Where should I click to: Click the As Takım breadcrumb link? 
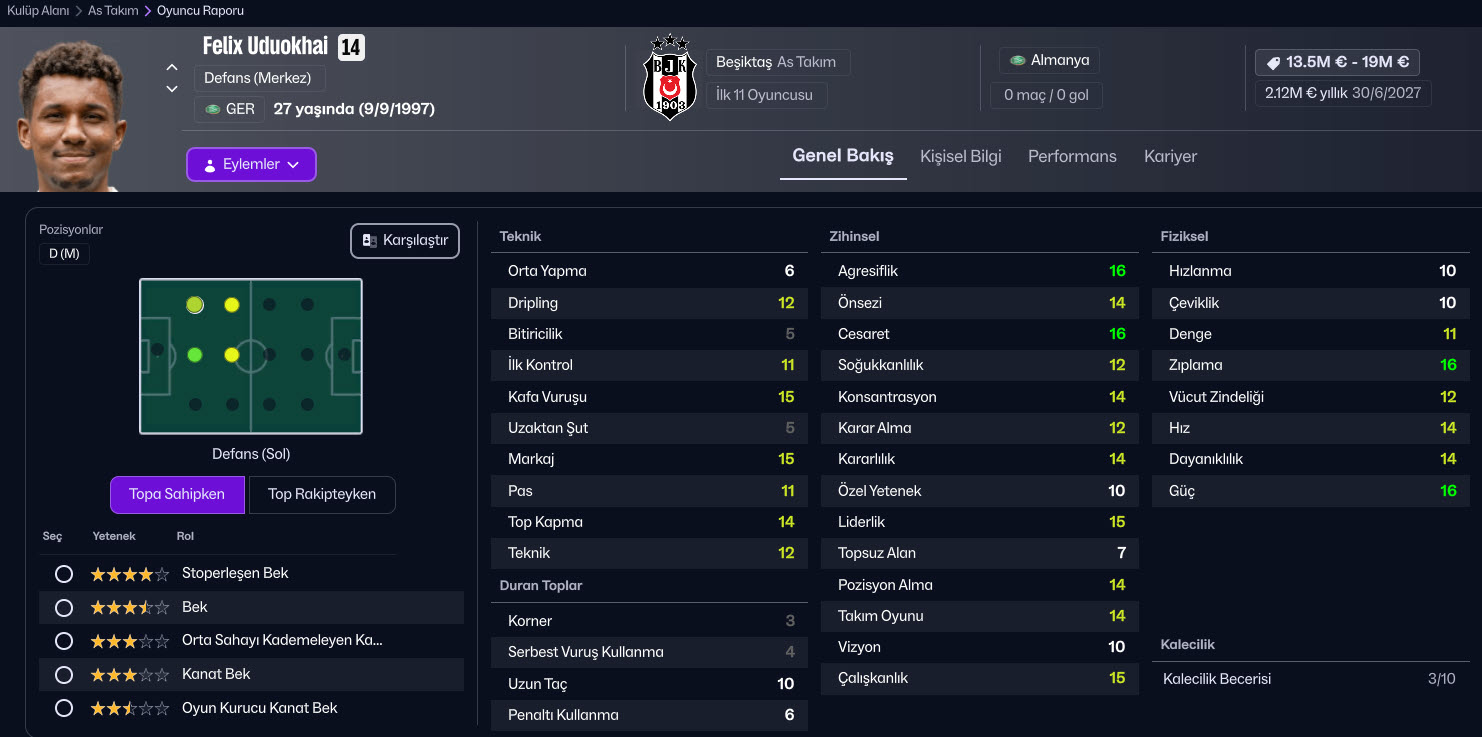[113, 11]
